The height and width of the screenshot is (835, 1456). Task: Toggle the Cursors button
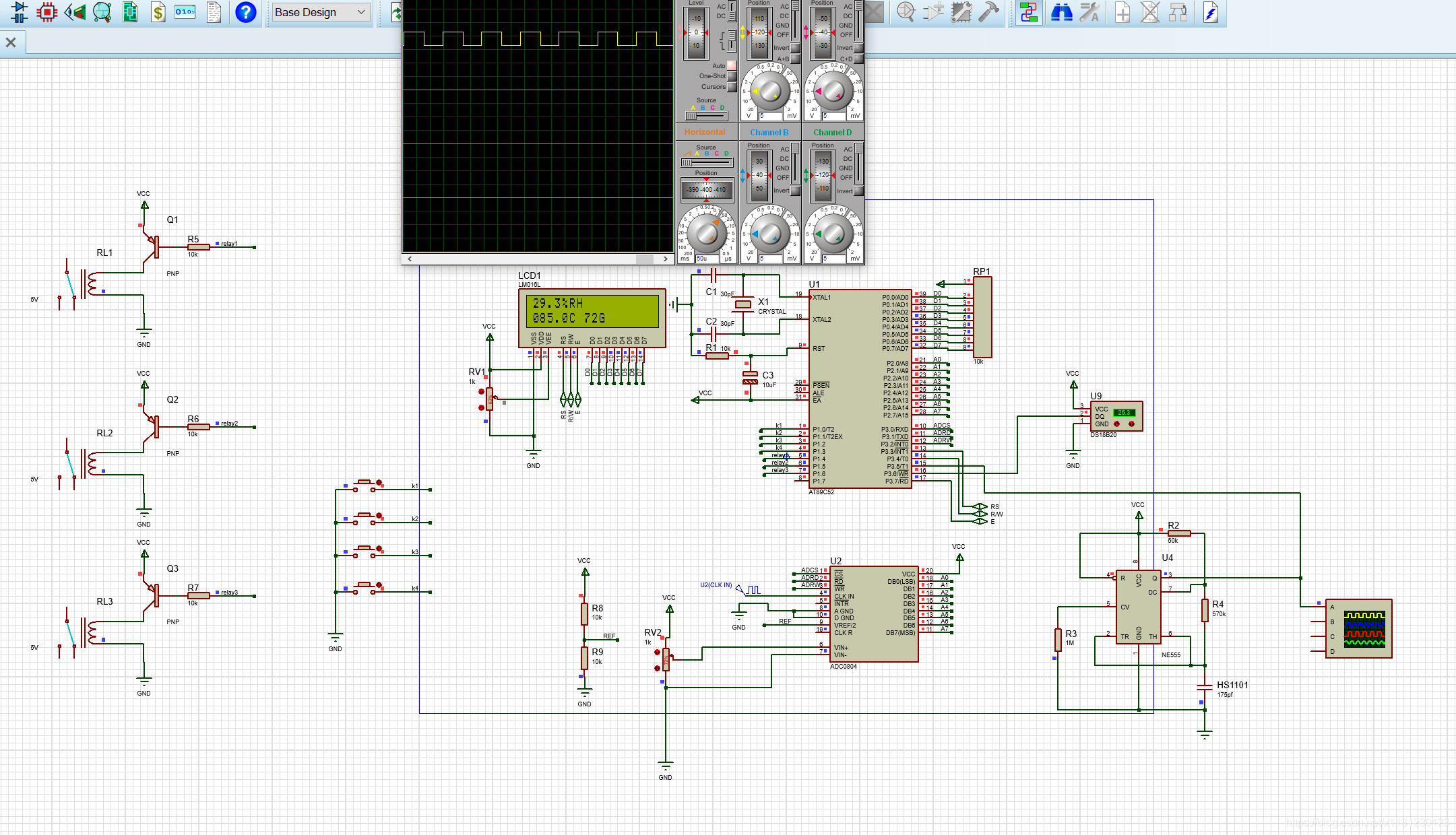coord(732,87)
